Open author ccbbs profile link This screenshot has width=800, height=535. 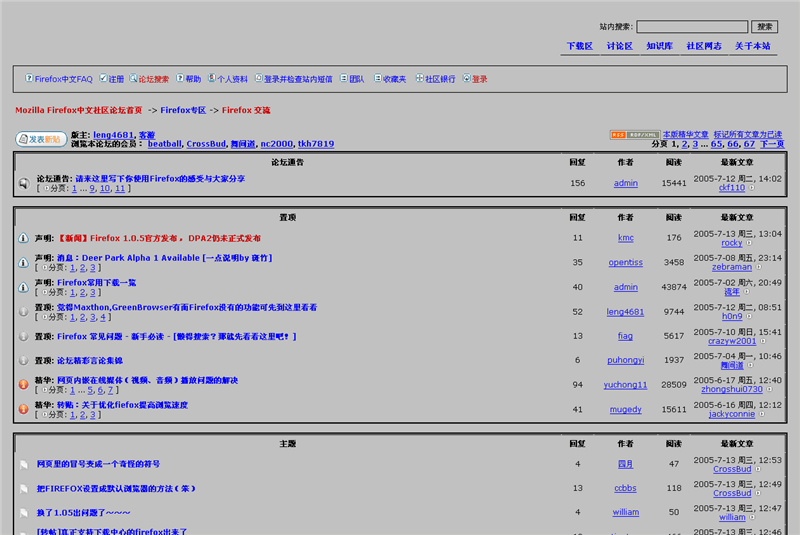coord(626,489)
